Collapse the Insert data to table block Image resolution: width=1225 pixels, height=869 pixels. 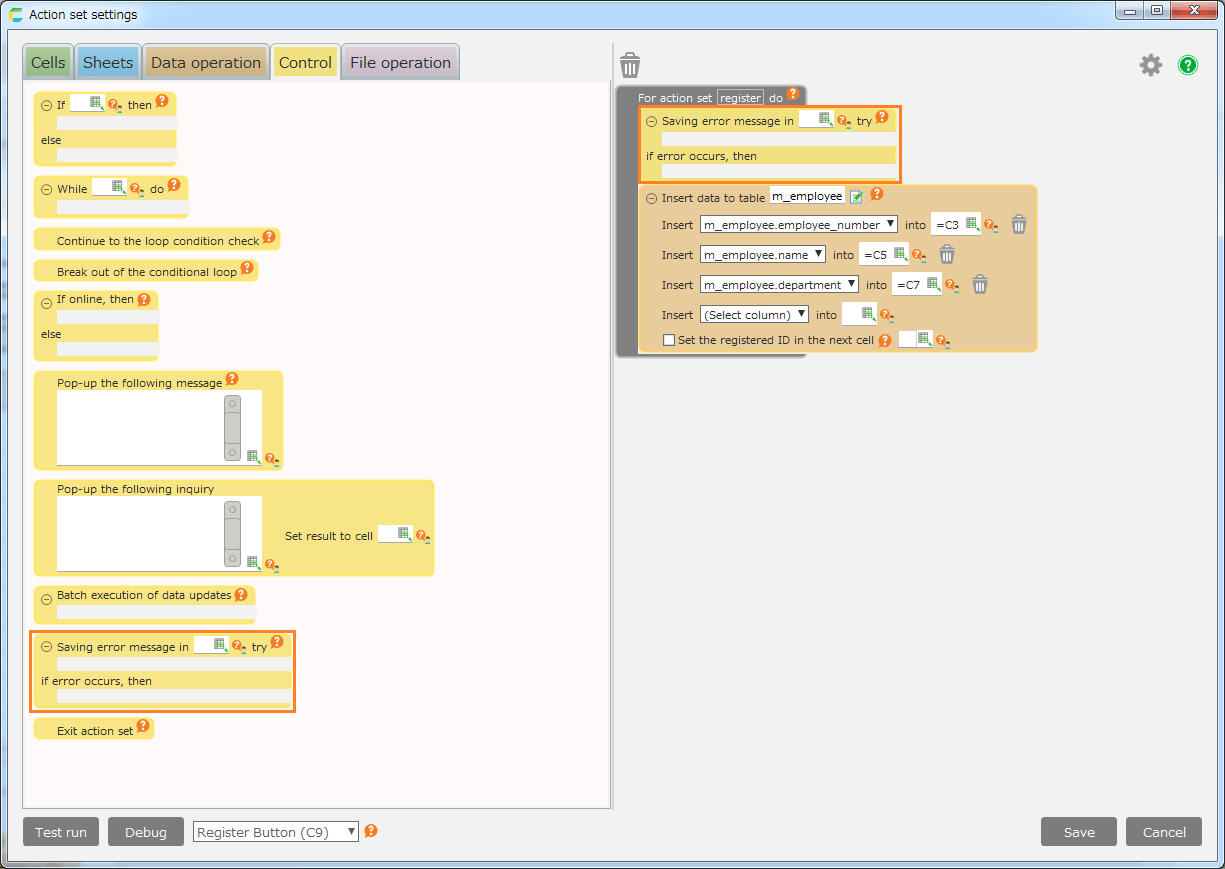tap(651, 198)
